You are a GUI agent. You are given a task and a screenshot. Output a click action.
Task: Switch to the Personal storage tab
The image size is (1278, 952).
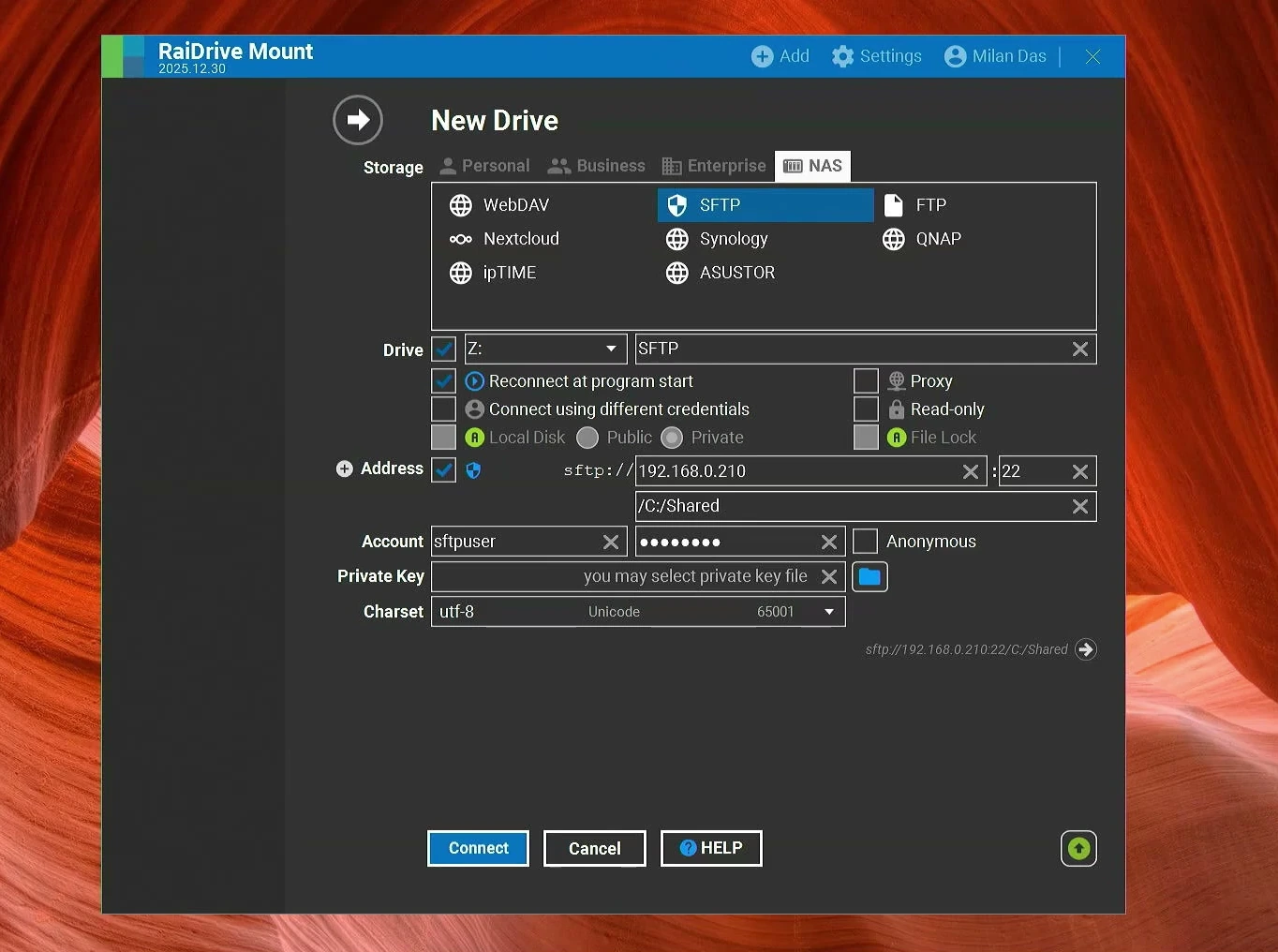(484, 166)
